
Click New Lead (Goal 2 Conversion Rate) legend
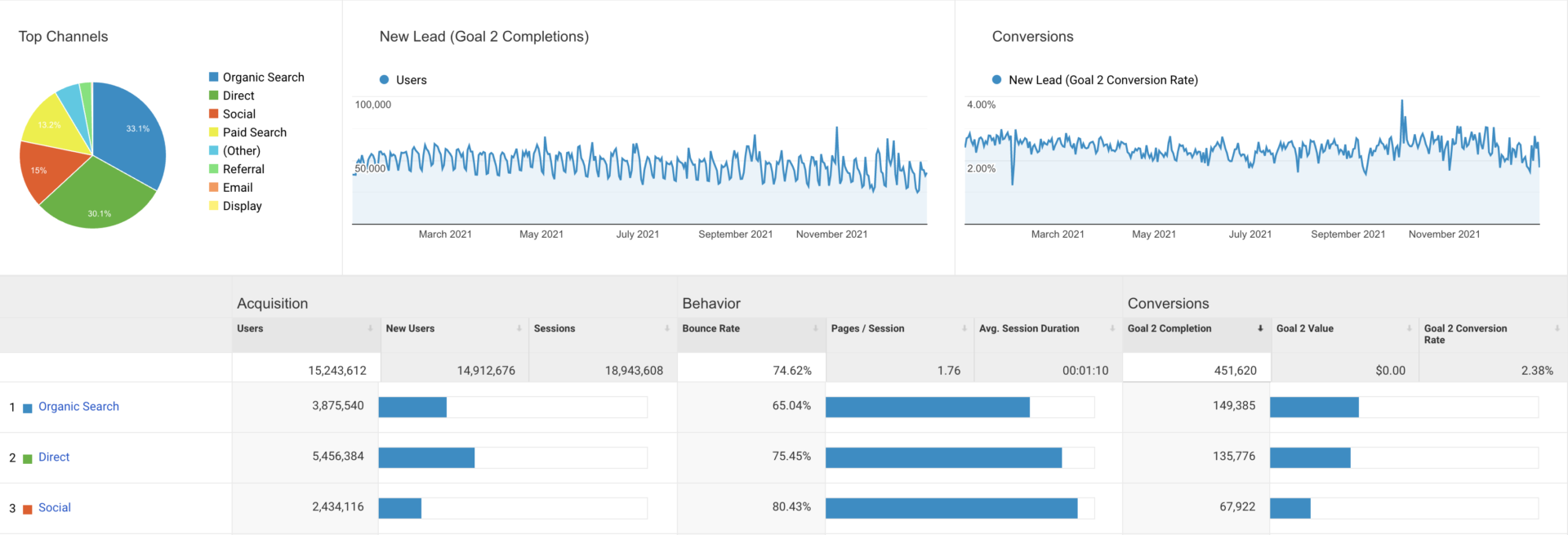tap(1102, 80)
